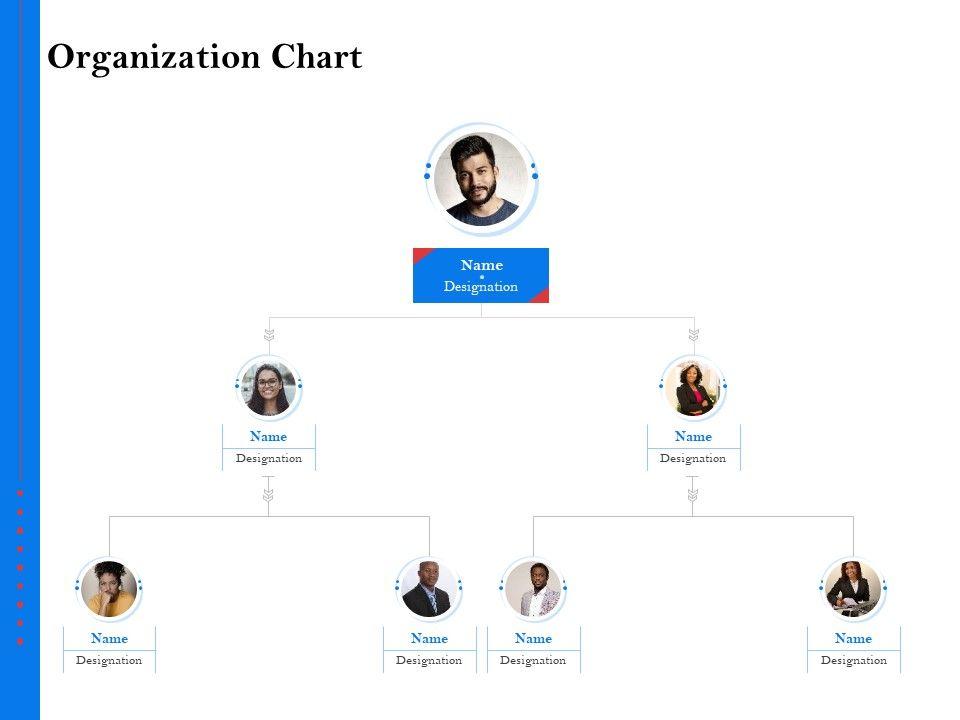This screenshot has width=960, height=720.
Task: Click the blue Name Designation box
Action: pyautogui.click(x=481, y=275)
